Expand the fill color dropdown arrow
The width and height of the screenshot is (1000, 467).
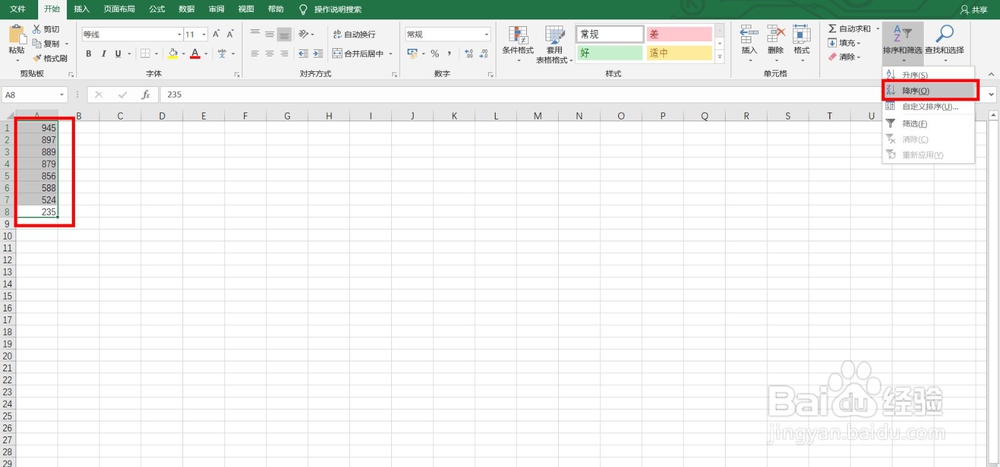point(182,54)
